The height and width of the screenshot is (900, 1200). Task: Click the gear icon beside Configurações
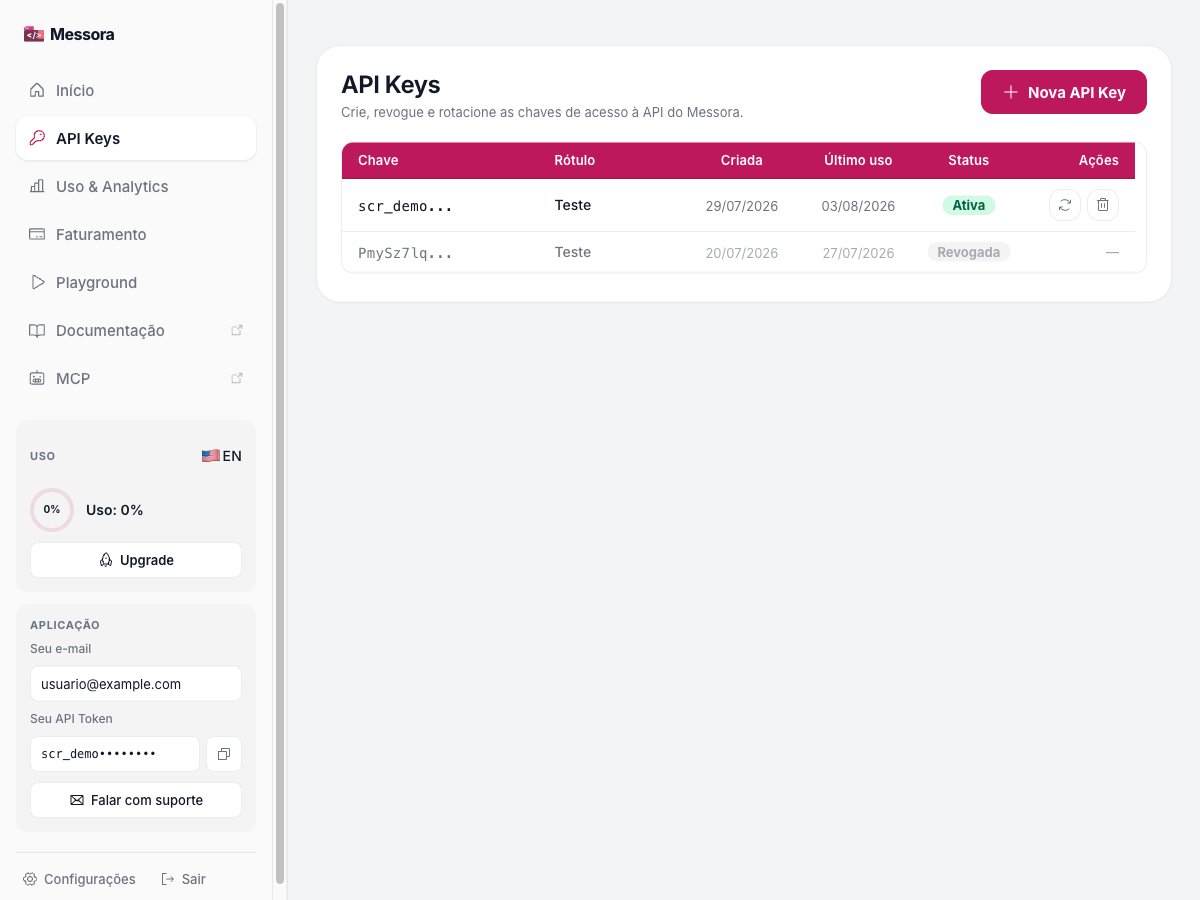pyautogui.click(x=30, y=879)
